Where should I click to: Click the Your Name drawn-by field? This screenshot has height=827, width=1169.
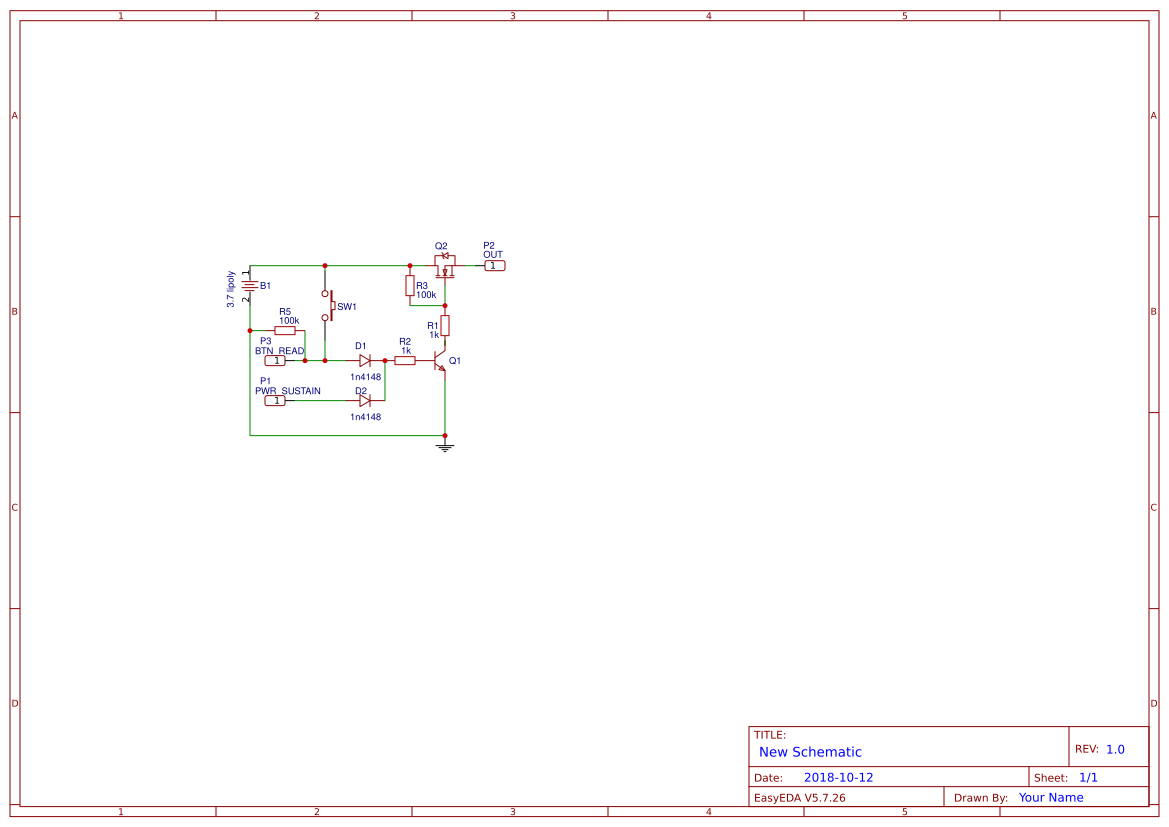[1050, 797]
